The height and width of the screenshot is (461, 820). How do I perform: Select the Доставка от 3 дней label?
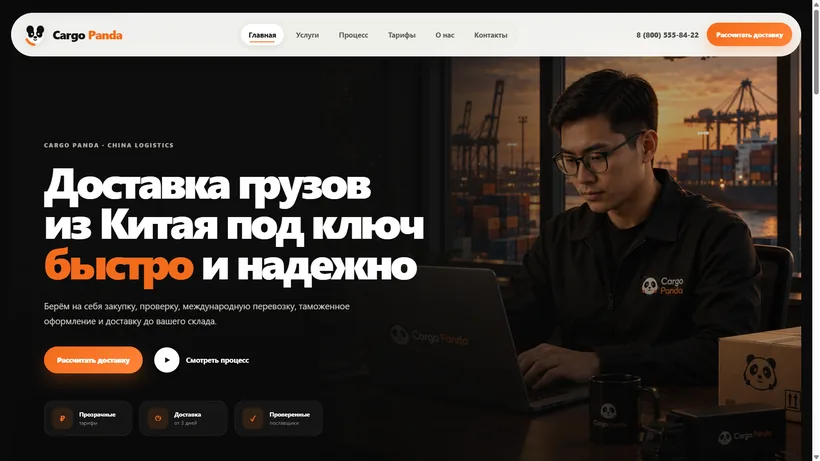pyautogui.click(x=187, y=418)
